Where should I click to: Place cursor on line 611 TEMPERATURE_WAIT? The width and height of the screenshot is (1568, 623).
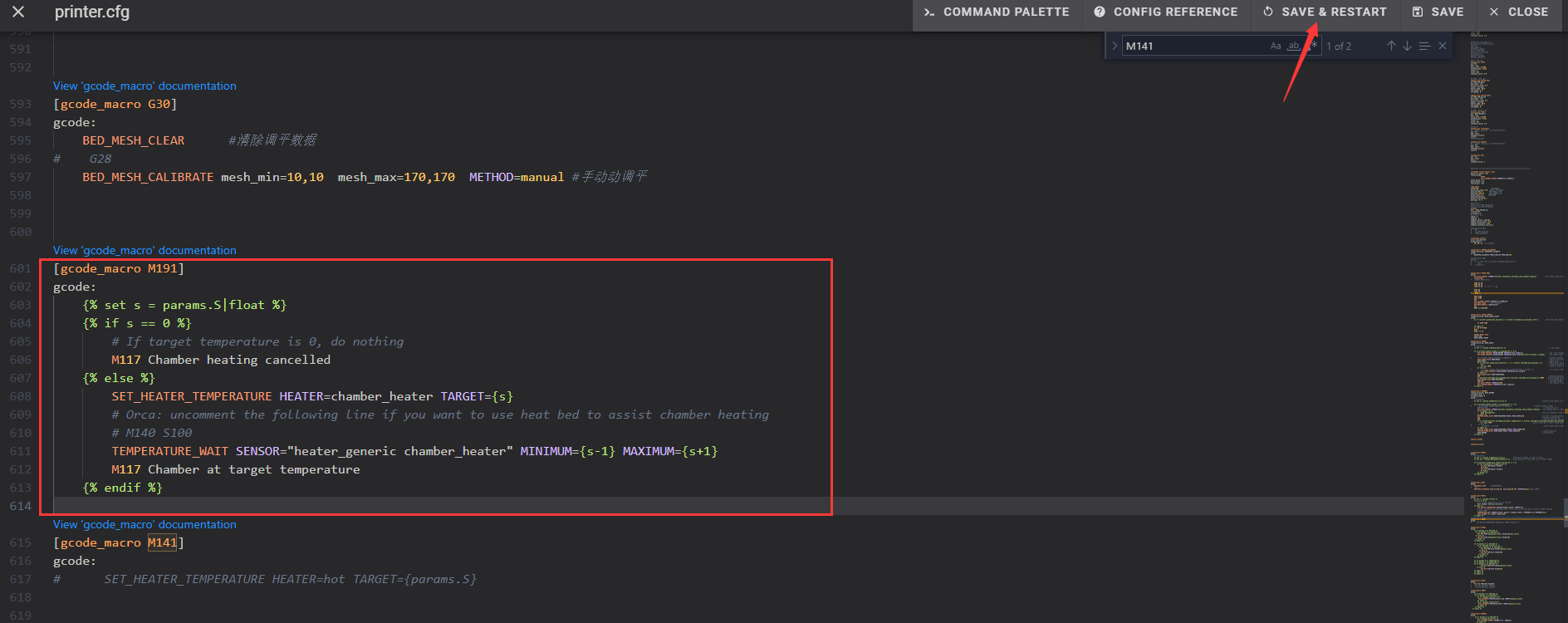coord(169,451)
